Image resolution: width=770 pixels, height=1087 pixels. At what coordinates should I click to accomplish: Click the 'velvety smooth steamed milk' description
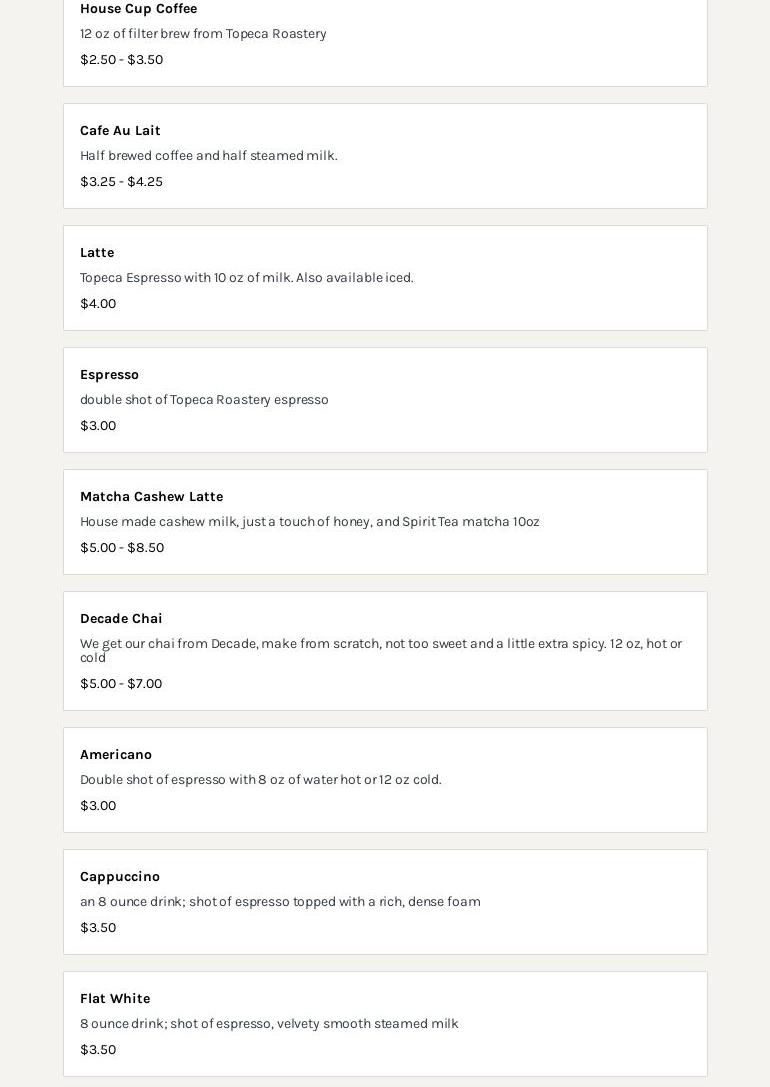click(269, 1024)
